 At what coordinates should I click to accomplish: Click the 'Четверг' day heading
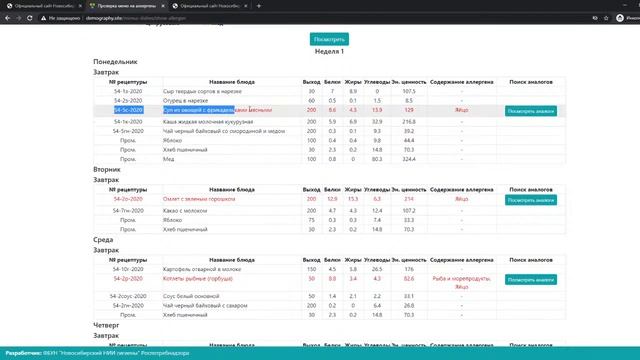click(x=106, y=325)
